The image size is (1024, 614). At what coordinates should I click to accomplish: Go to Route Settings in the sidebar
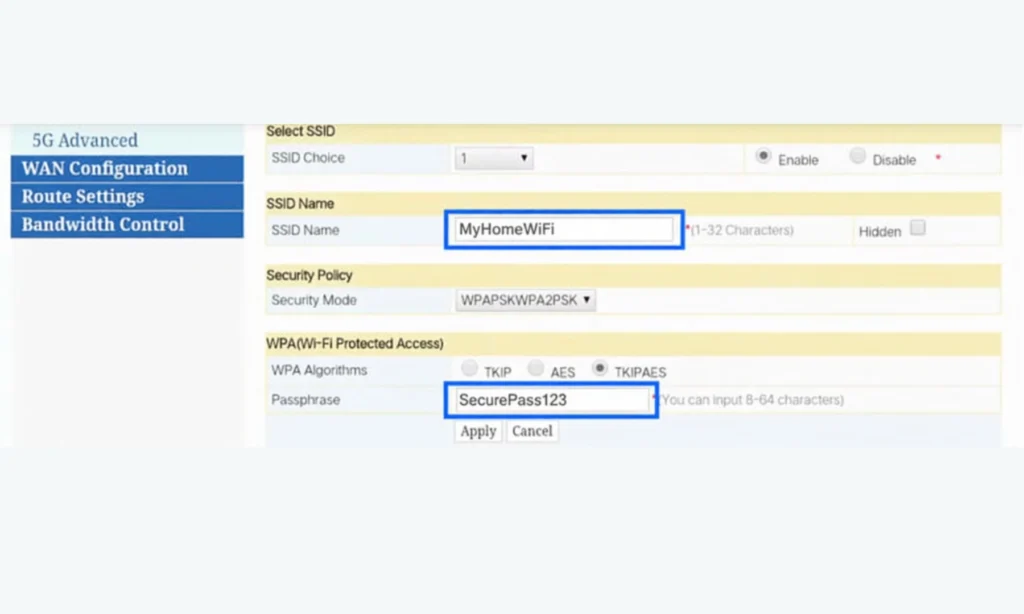83,196
